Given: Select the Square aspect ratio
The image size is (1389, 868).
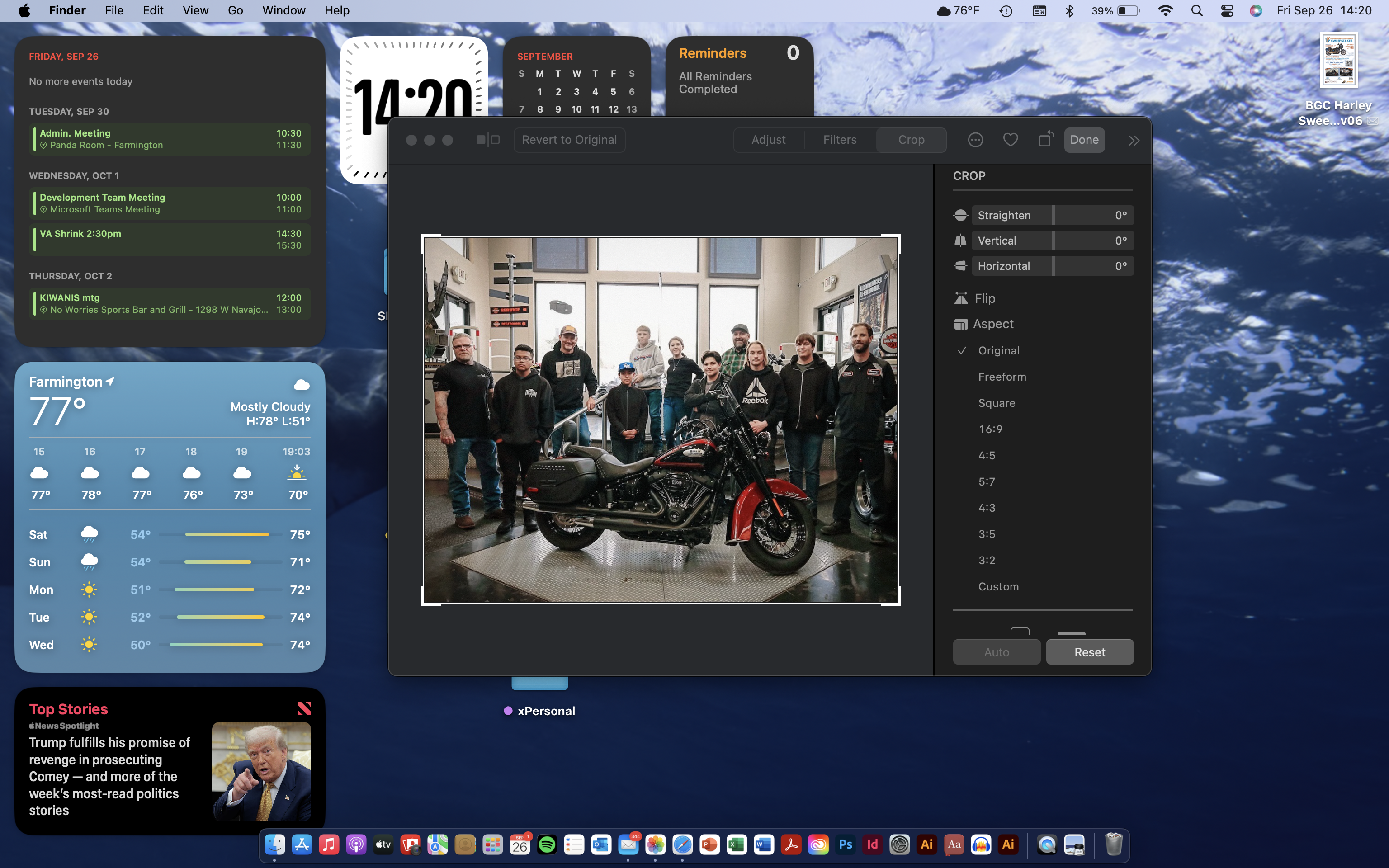Looking at the screenshot, I should pos(997,403).
